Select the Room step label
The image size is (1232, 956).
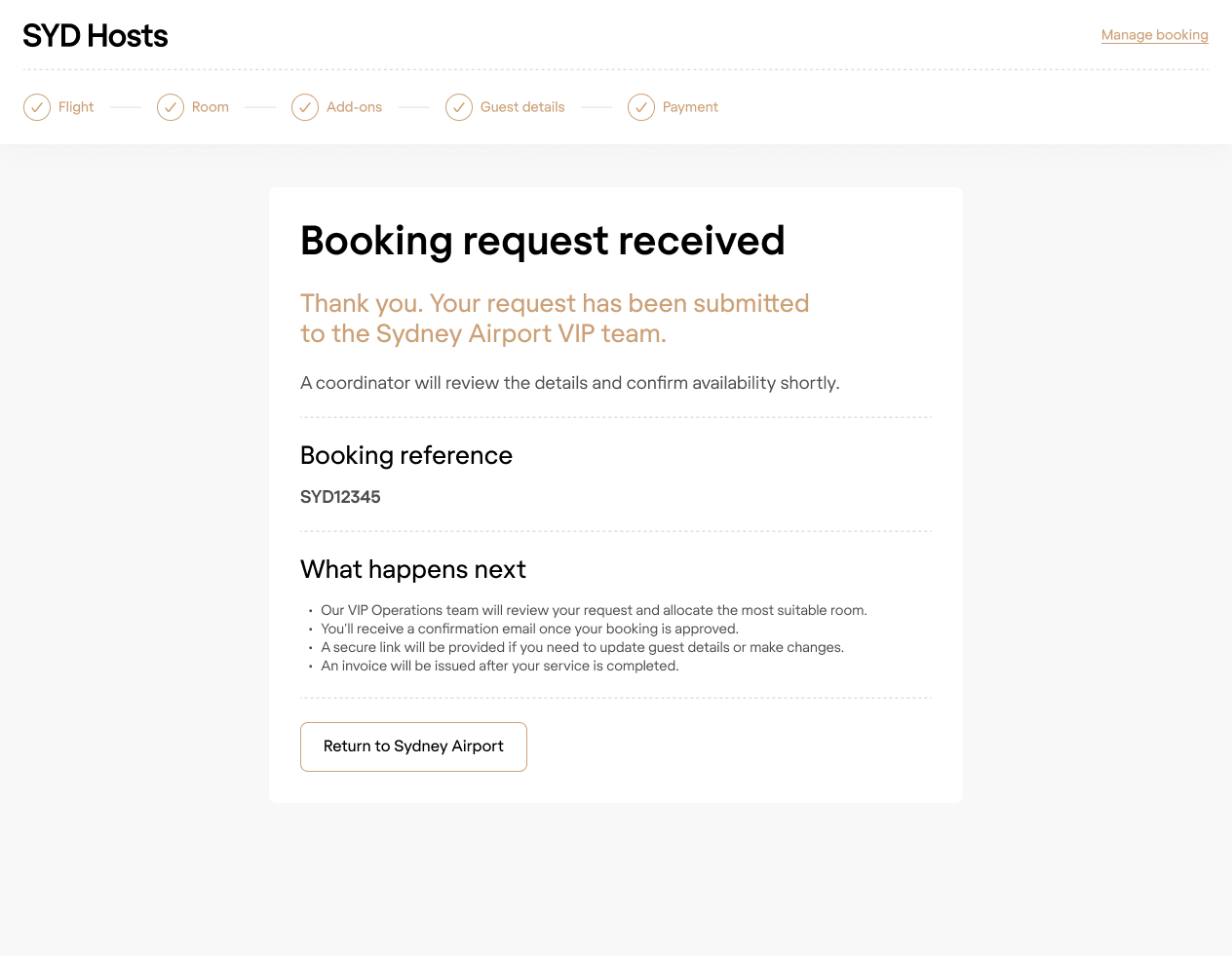point(211,107)
